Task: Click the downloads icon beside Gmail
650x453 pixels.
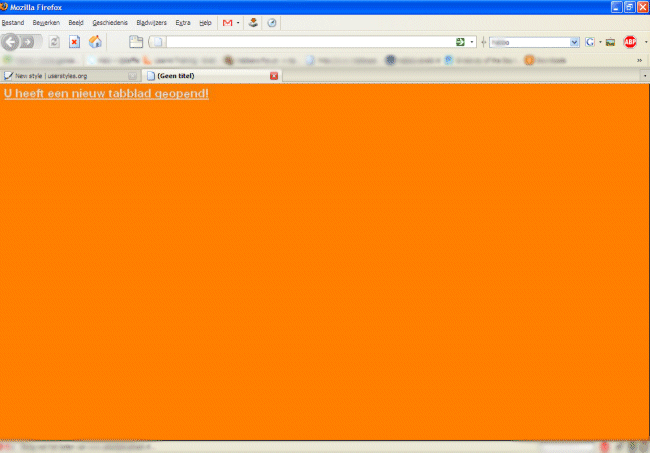Action: [253, 22]
